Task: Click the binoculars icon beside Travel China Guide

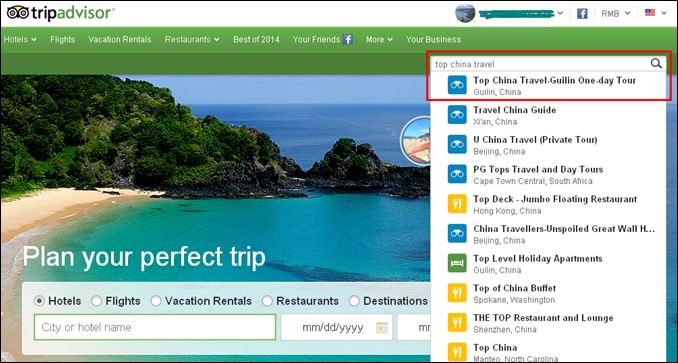Action: [457, 115]
